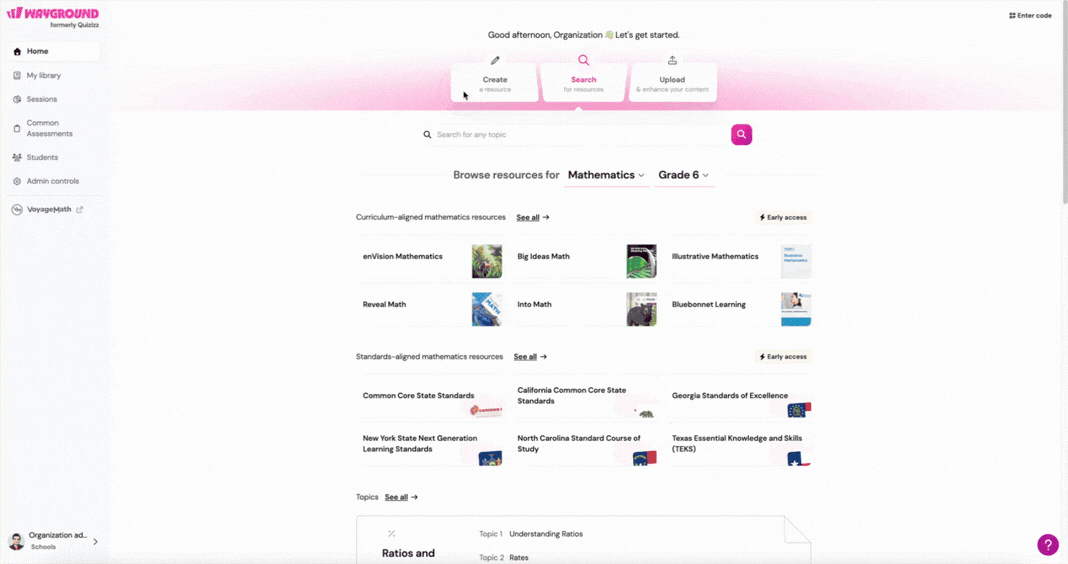The width and height of the screenshot is (1068, 564).
Task: Click the Admin controls gear icon
Action: click(x=17, y=181)
